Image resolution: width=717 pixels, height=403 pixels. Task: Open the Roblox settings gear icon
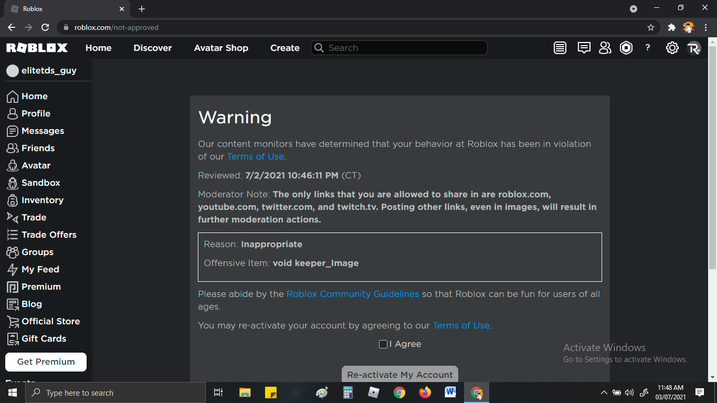point(672,48)
